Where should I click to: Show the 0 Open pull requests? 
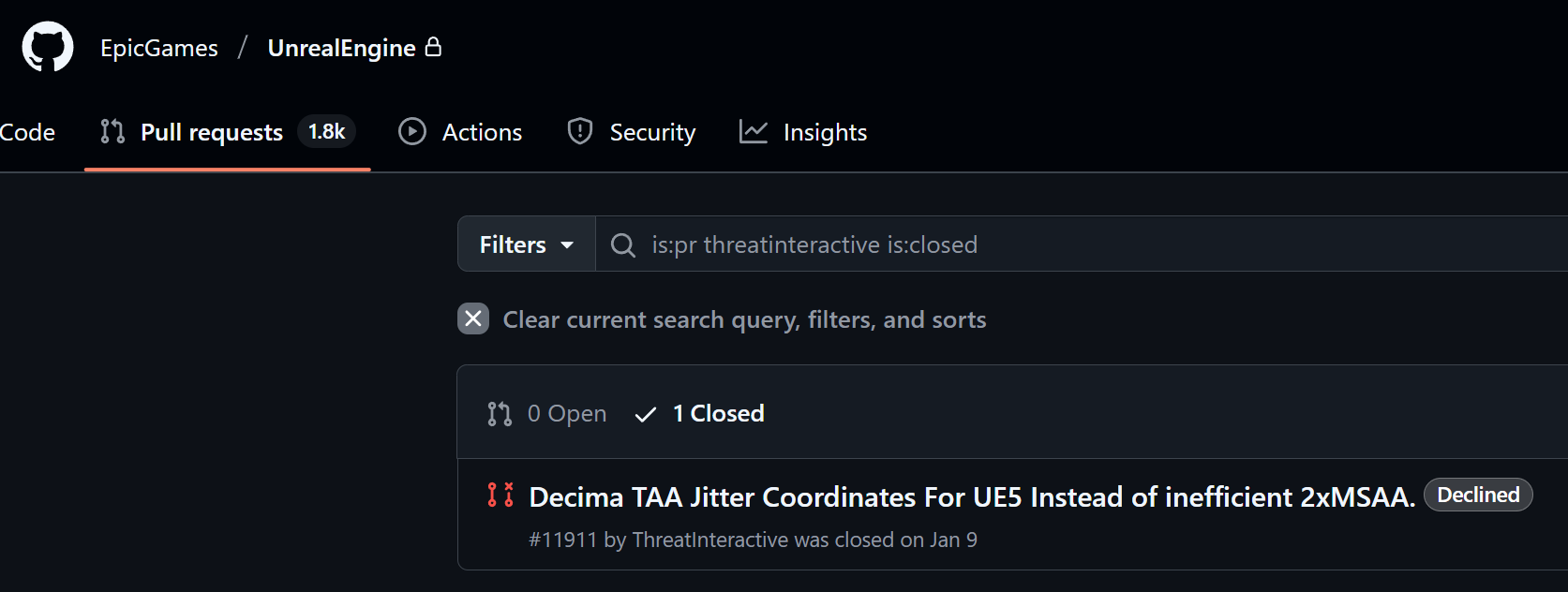[x=547, y=413]
